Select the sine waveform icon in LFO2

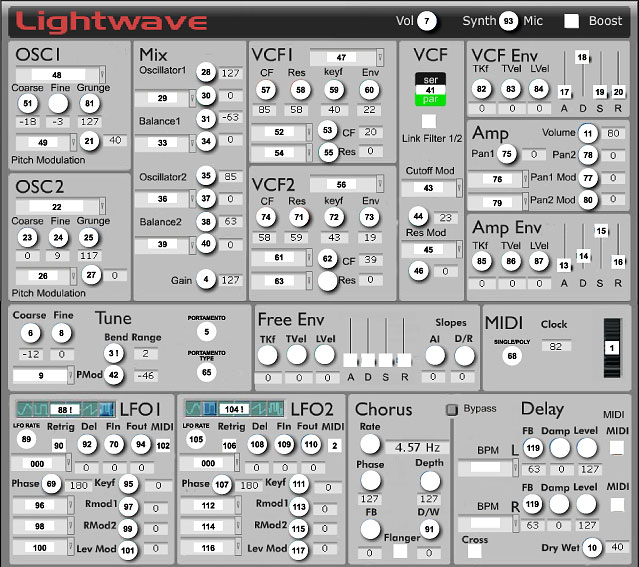[194, 408]
